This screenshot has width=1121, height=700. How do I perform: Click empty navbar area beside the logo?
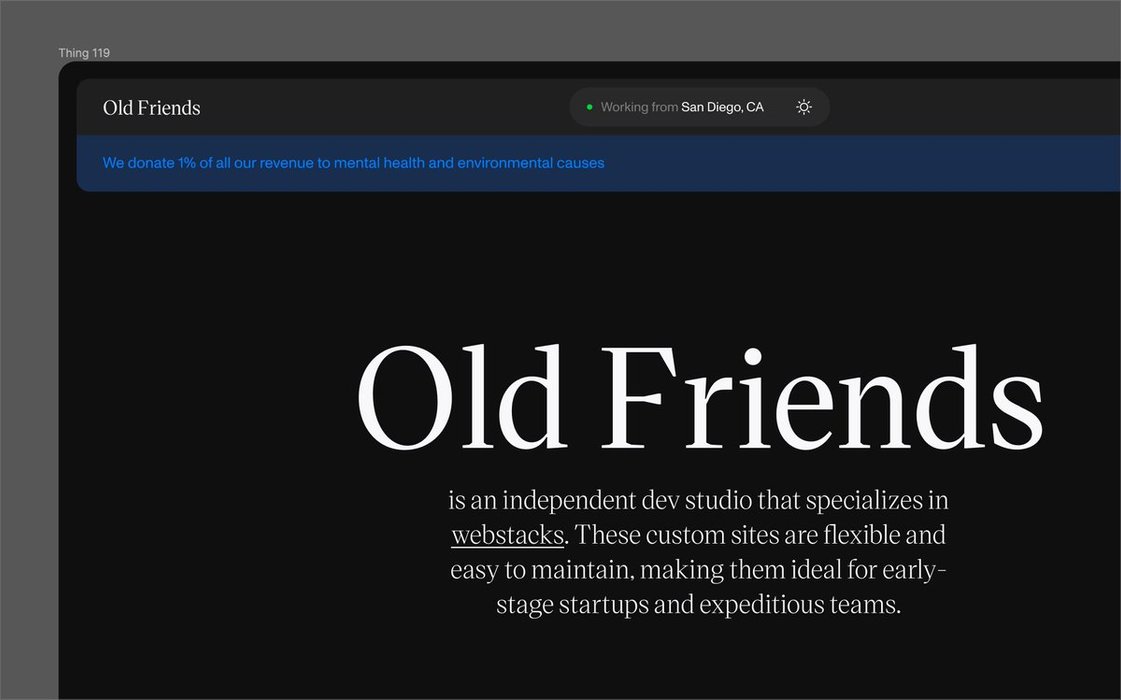click(x=380, y=108)
